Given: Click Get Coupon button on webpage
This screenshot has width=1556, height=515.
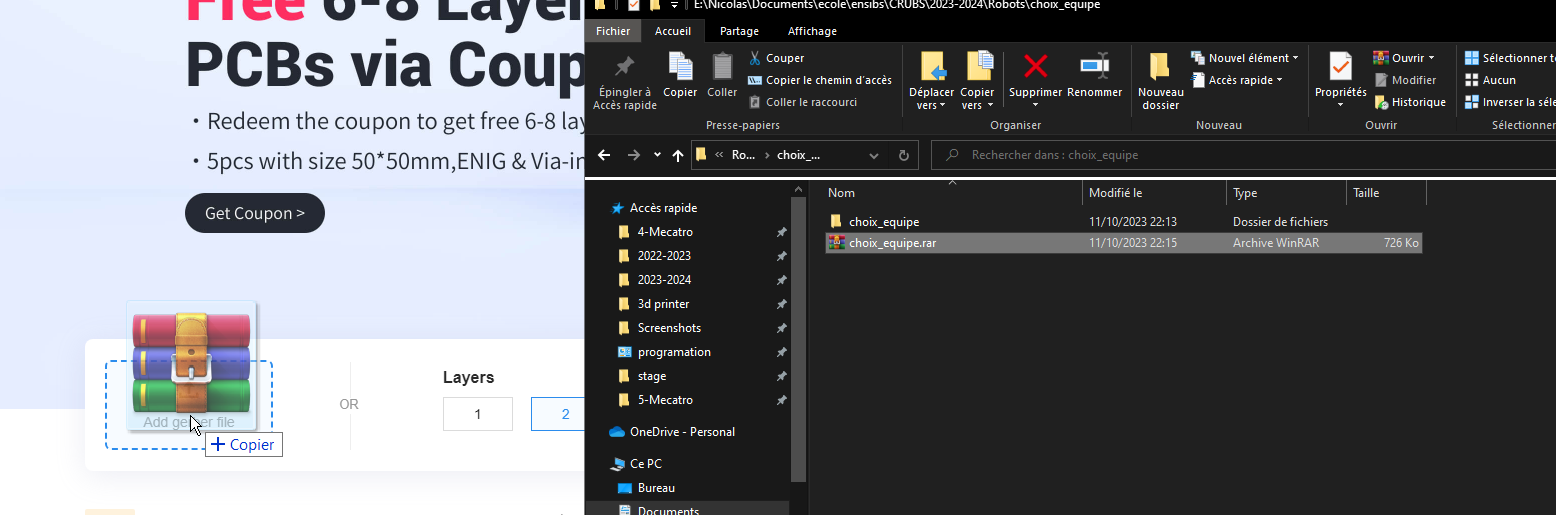Looking at the screenshot, I should pos(255,213).
